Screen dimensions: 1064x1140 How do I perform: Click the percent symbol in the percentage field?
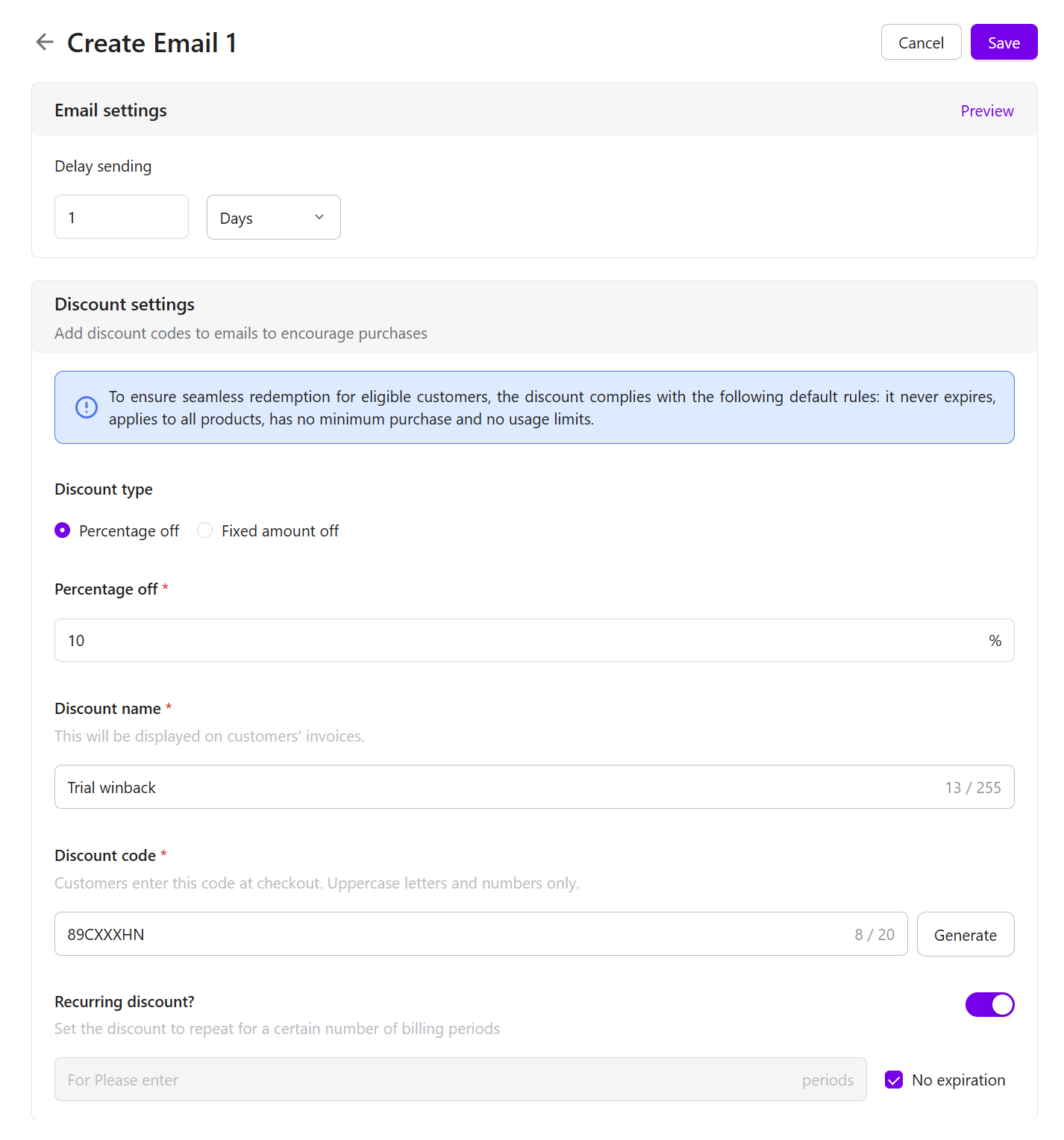[x=995, y=641]
